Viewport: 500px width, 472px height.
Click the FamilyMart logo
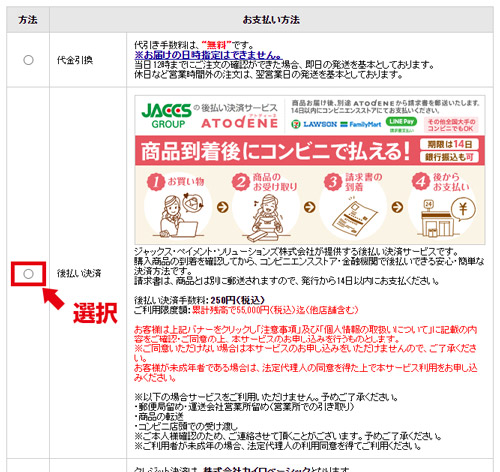[x=361, y=124]
